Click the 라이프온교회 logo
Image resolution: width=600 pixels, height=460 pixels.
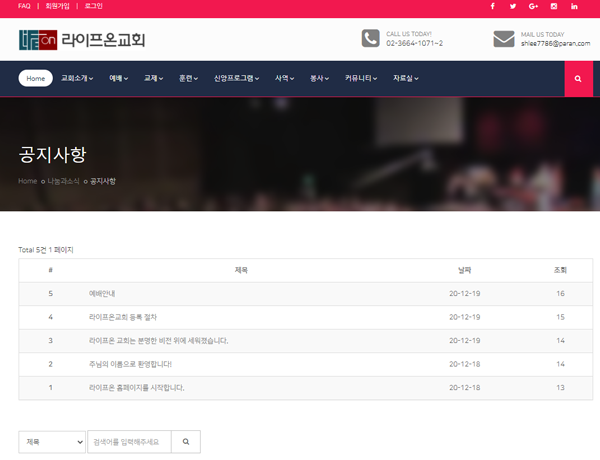82,40
